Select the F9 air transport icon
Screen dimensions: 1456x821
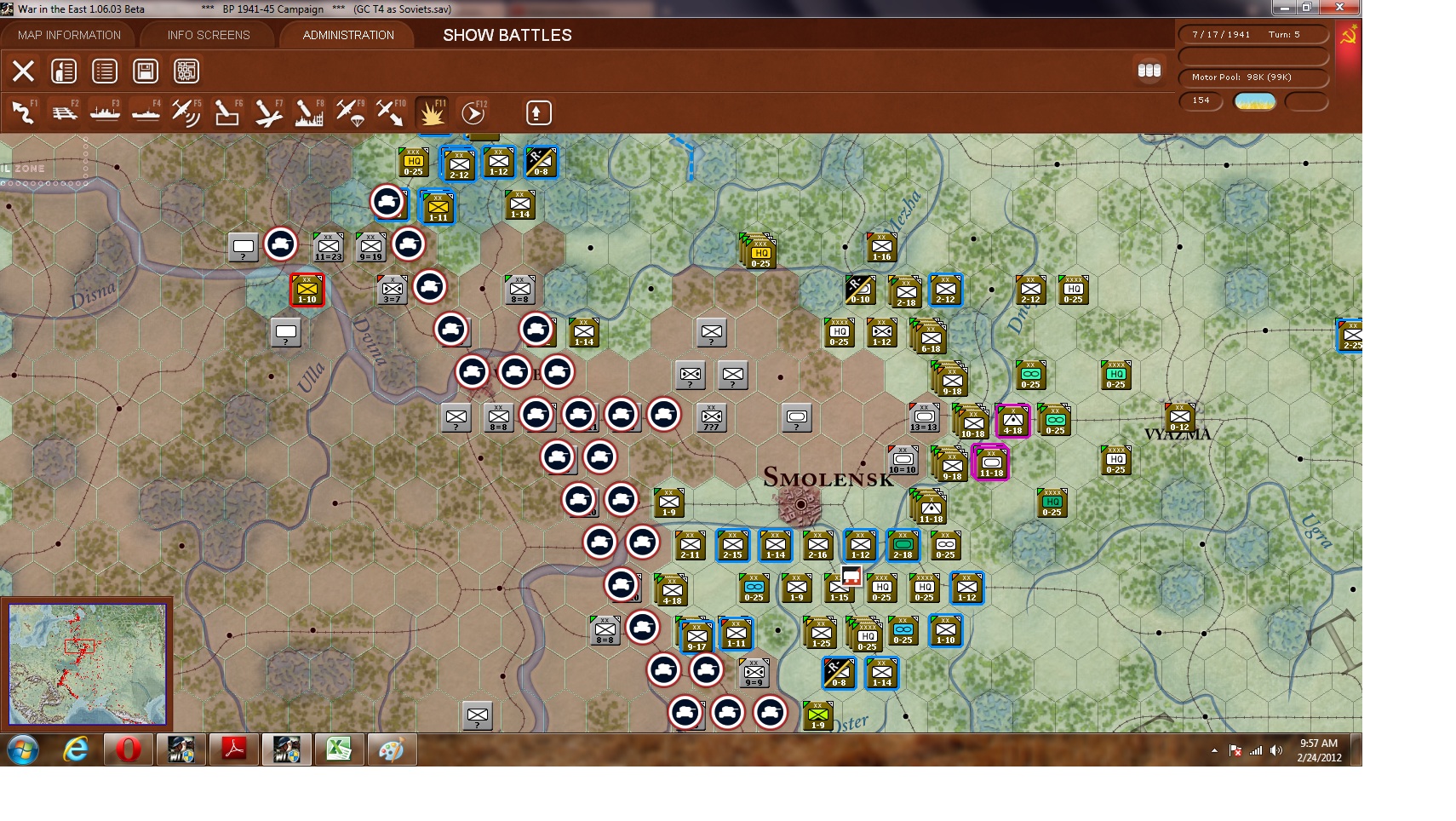click(350, 112)
